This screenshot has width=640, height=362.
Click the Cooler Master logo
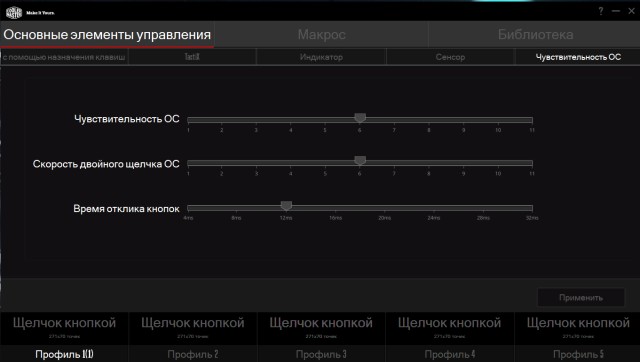14,13
